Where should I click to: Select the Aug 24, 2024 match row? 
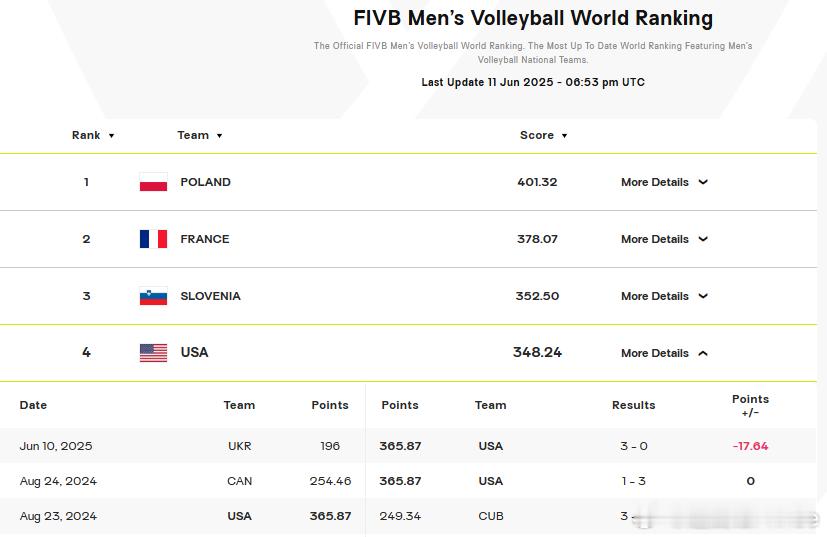pos(58,481)
